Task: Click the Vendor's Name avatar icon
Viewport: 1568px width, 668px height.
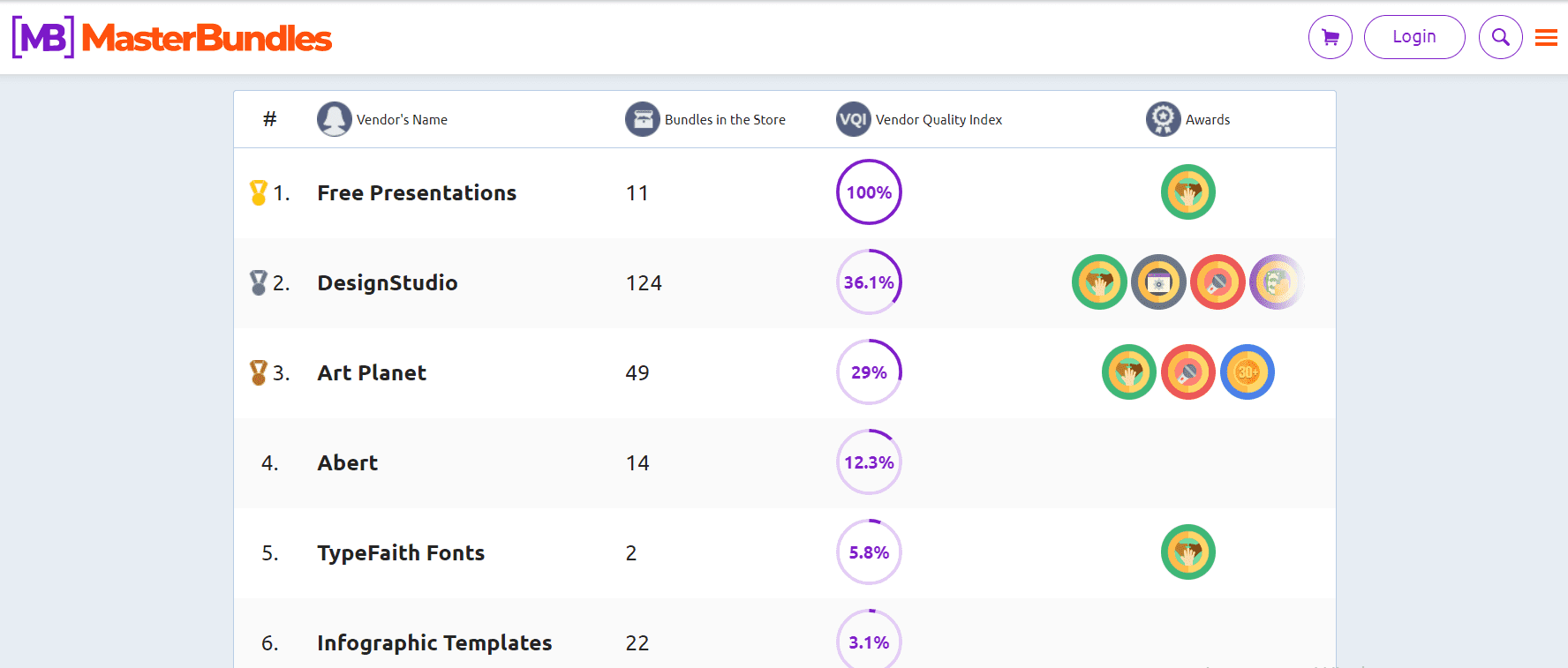Action: 335,119
